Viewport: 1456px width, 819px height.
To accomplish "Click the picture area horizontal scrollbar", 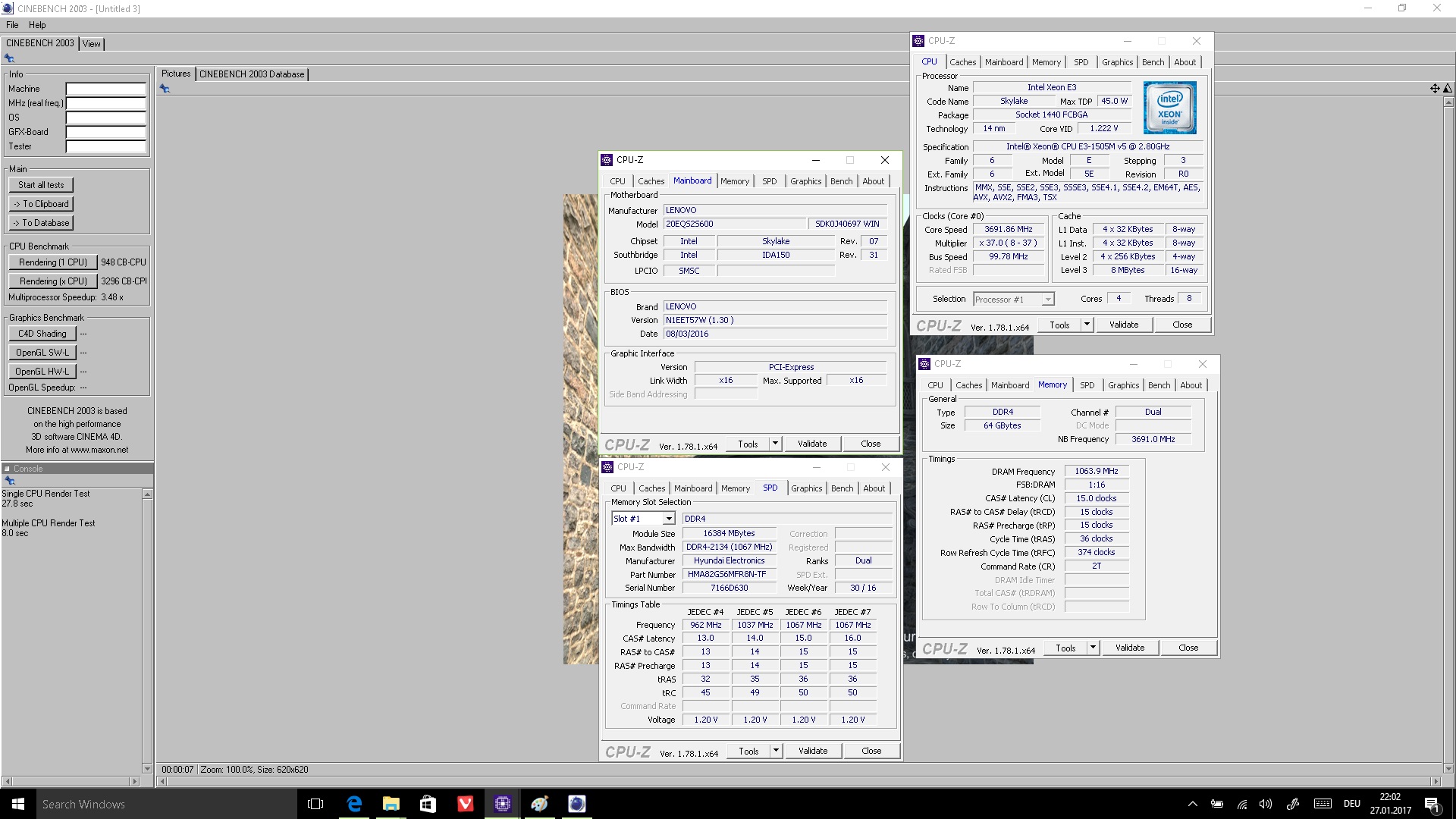I will 798,781.
